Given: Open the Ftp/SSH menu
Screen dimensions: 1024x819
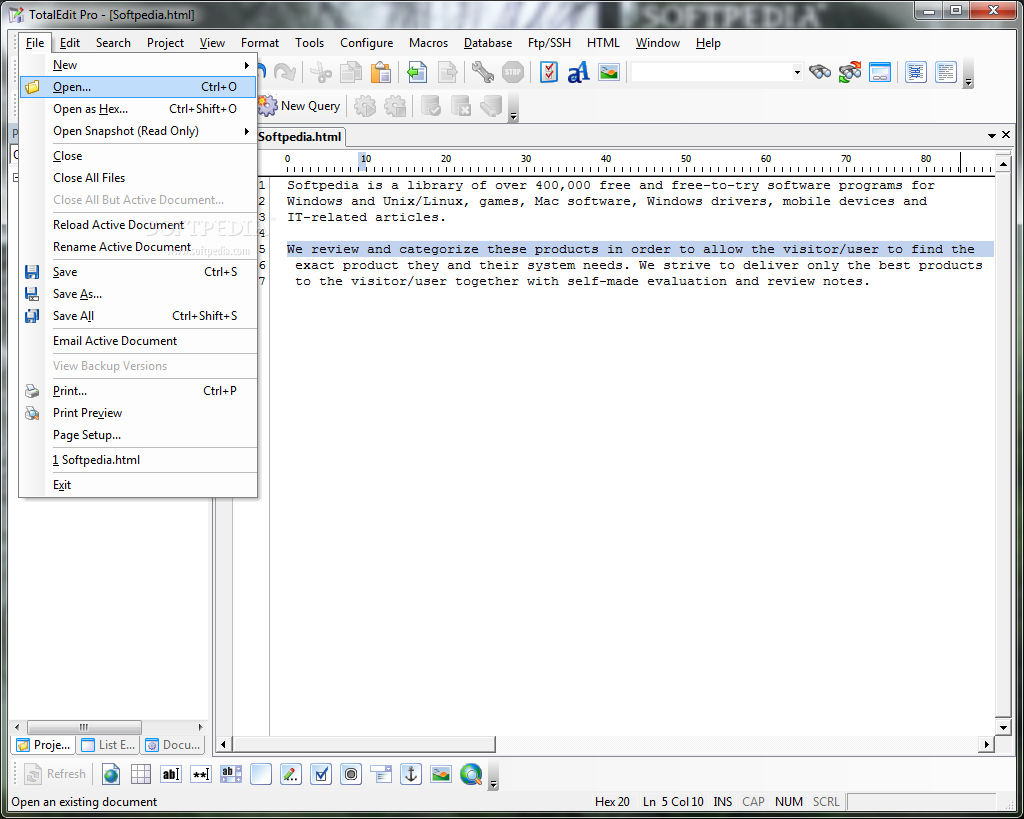Looking at the screenshot, I should coord(549,42).
